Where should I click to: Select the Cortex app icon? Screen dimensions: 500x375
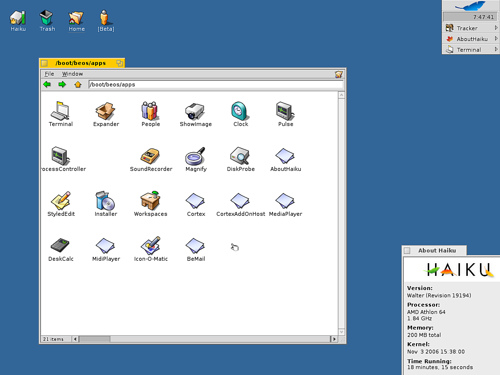coord(195,201)
